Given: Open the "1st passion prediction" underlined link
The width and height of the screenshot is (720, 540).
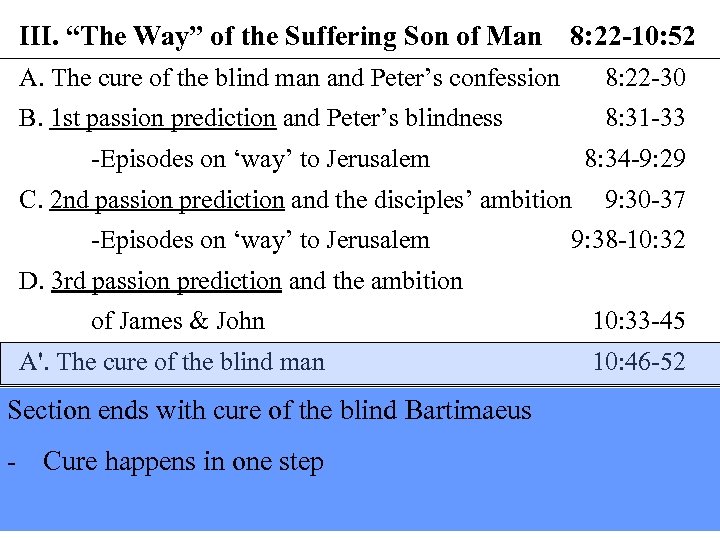Looking at the screenshot, I should 163,118.
